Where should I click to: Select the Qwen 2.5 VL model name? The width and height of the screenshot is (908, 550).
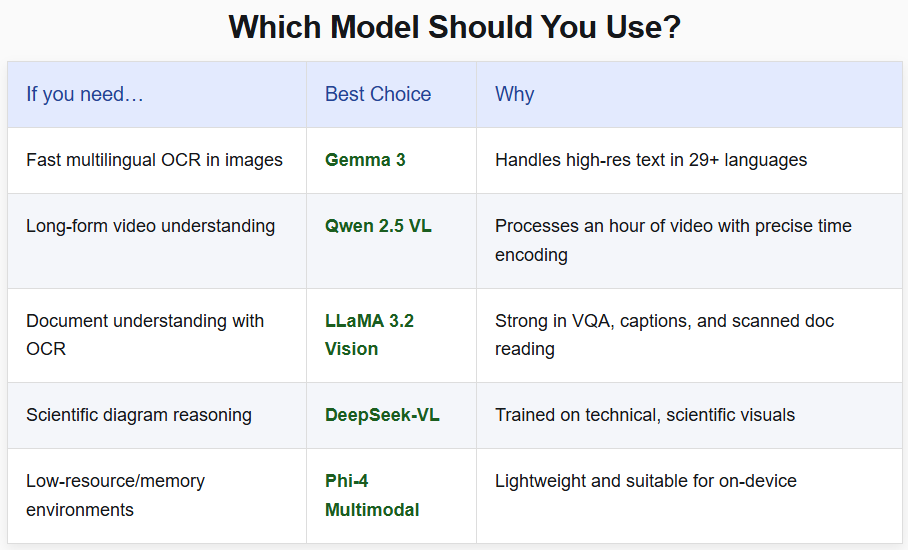378,226
